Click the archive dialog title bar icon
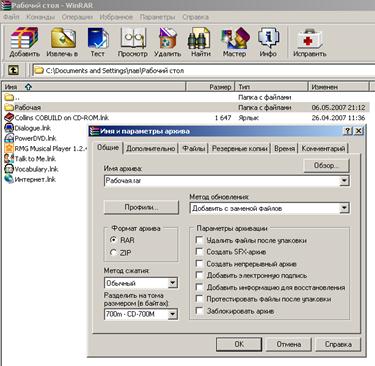The image size is (375, 366). [x=95, y=131]
